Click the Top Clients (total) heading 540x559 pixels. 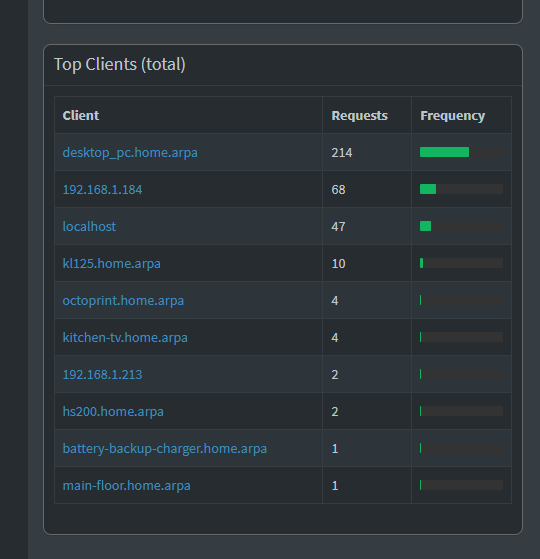(120, 65)
